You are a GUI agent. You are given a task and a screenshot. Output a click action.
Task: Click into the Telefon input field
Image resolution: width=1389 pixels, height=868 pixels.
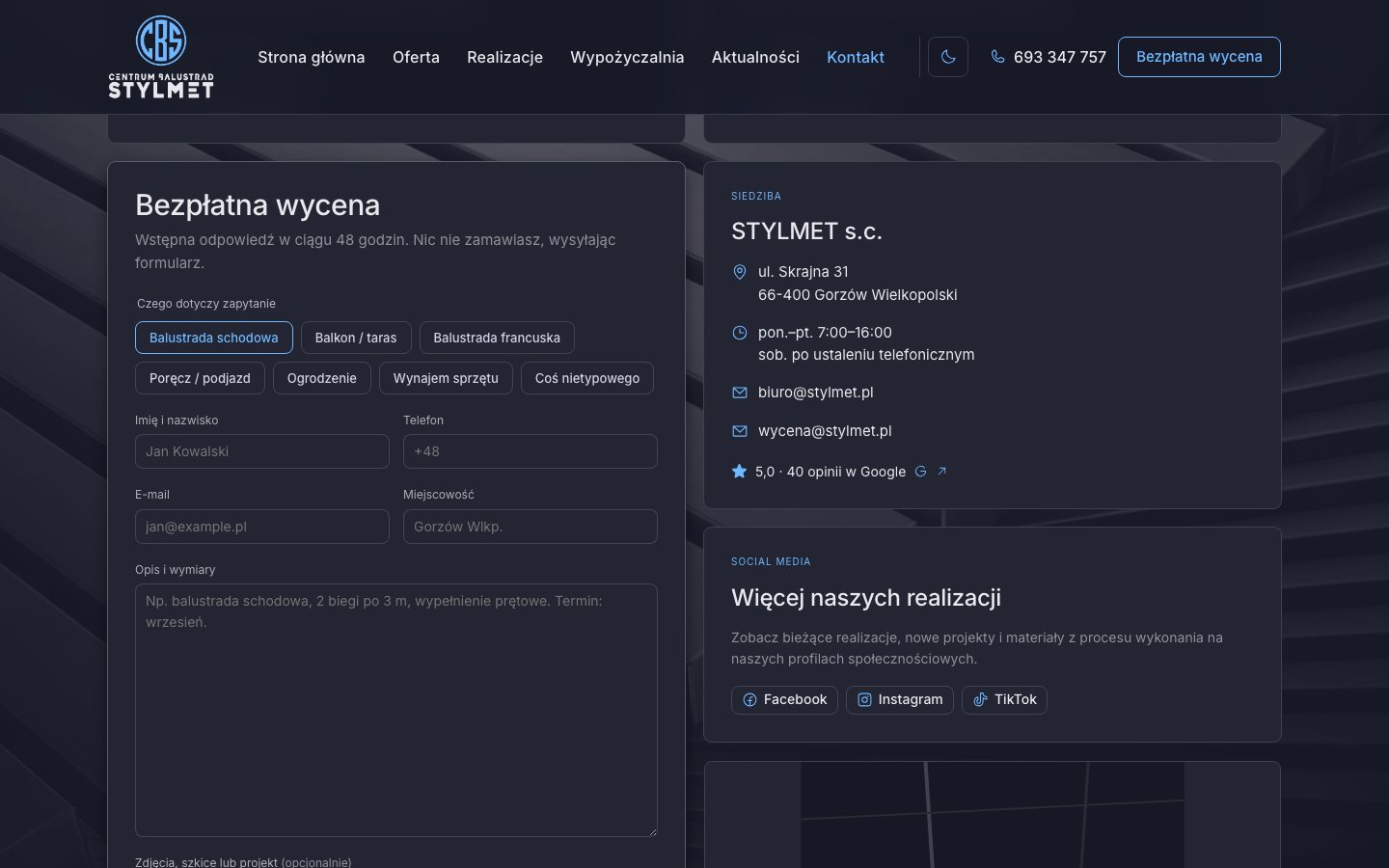coord(531,451)
